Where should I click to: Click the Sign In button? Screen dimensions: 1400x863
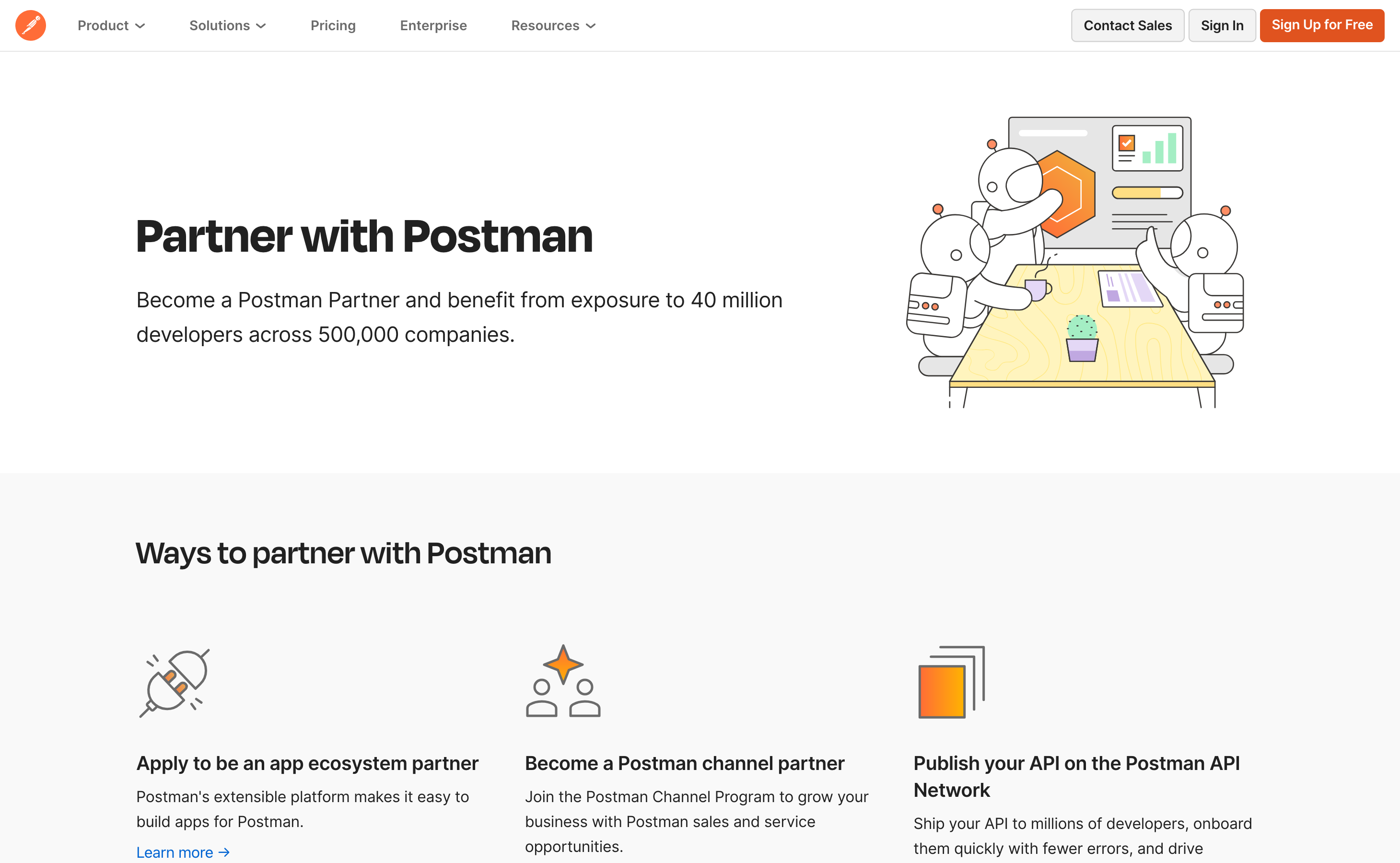click(1222, 26)
